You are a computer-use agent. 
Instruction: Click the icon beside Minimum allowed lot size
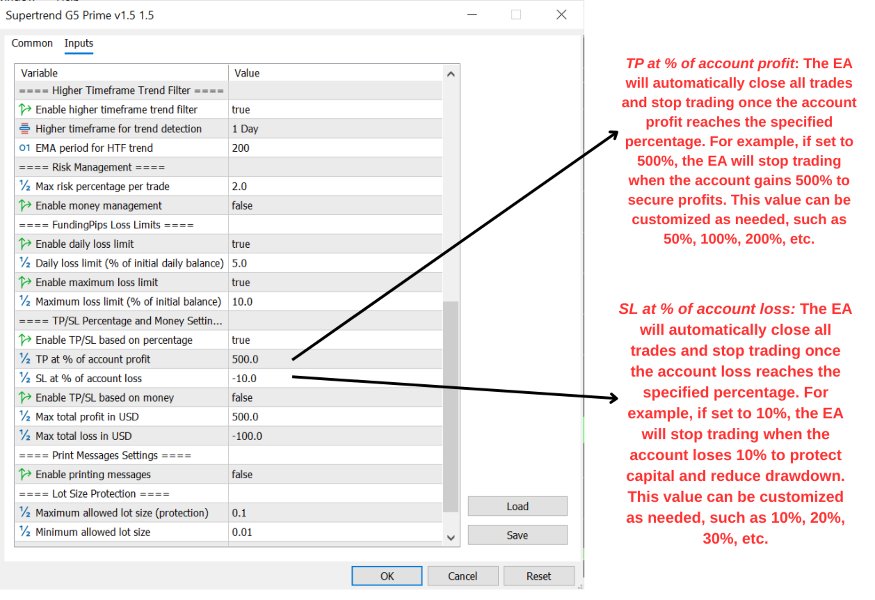[x=25, y=532]
